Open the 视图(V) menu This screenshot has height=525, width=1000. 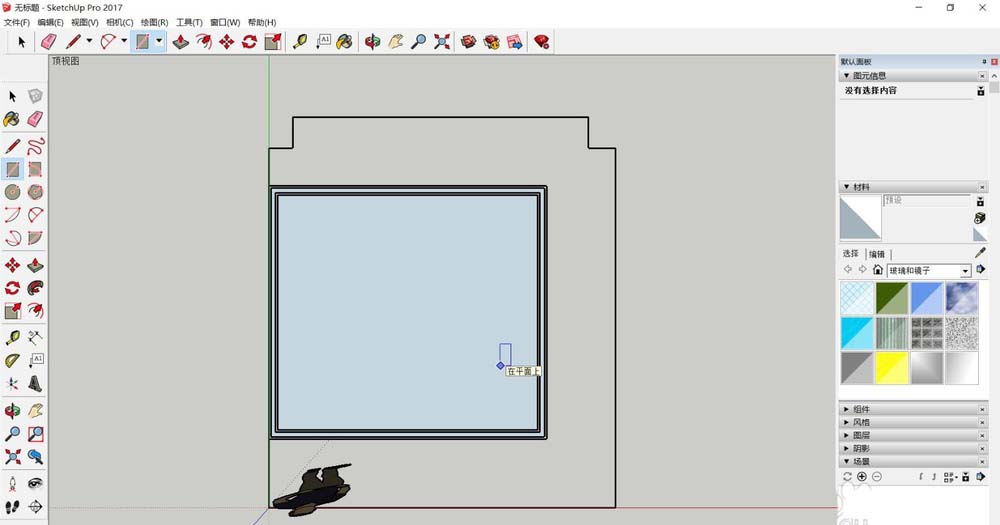coord(85,22)
